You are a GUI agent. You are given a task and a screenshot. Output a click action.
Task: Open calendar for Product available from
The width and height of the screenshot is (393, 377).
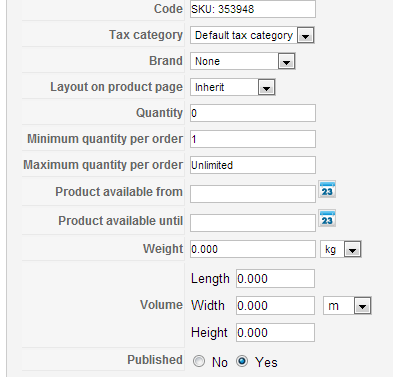click(327, 190)
